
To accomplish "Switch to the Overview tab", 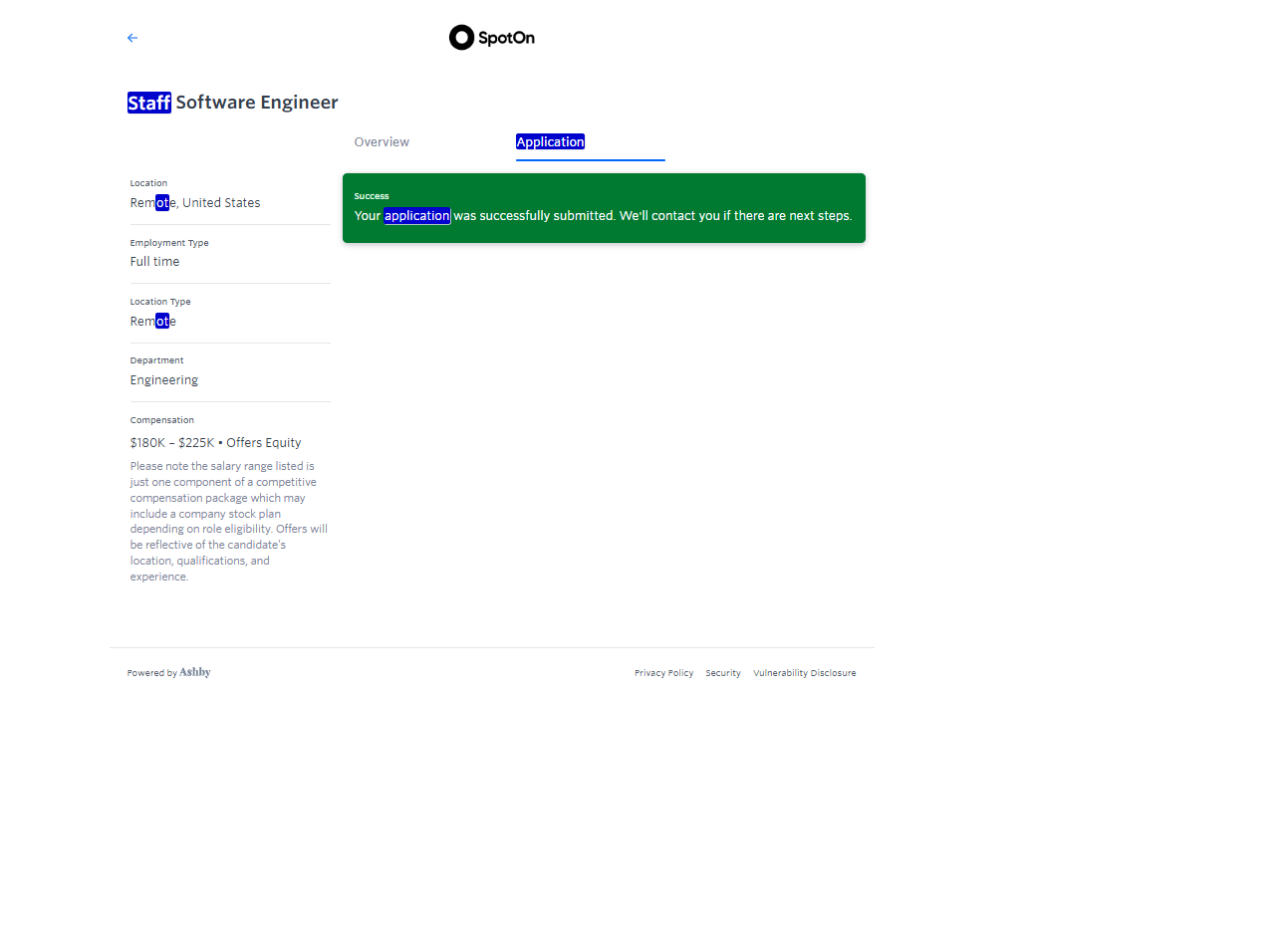I will pyautogui.click(x=382, y=142).
